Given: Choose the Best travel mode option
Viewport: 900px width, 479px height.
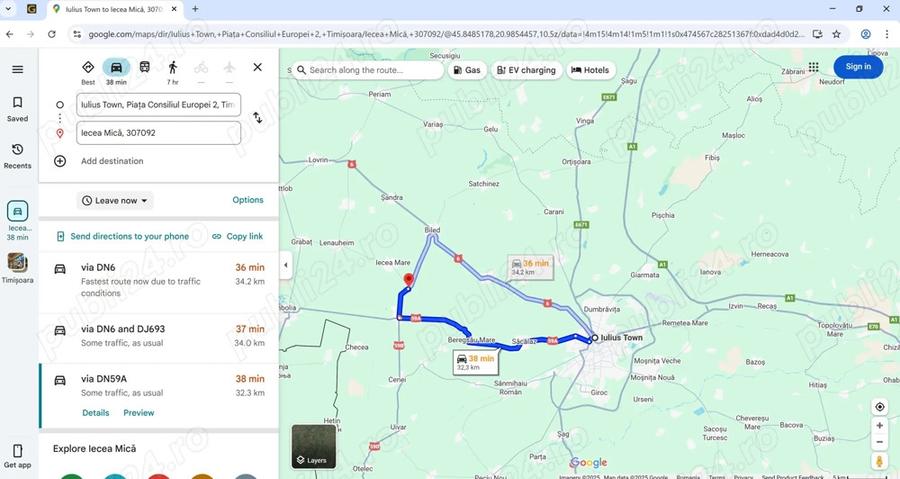Looking at the screenshot, I should (x=88, y=71).
